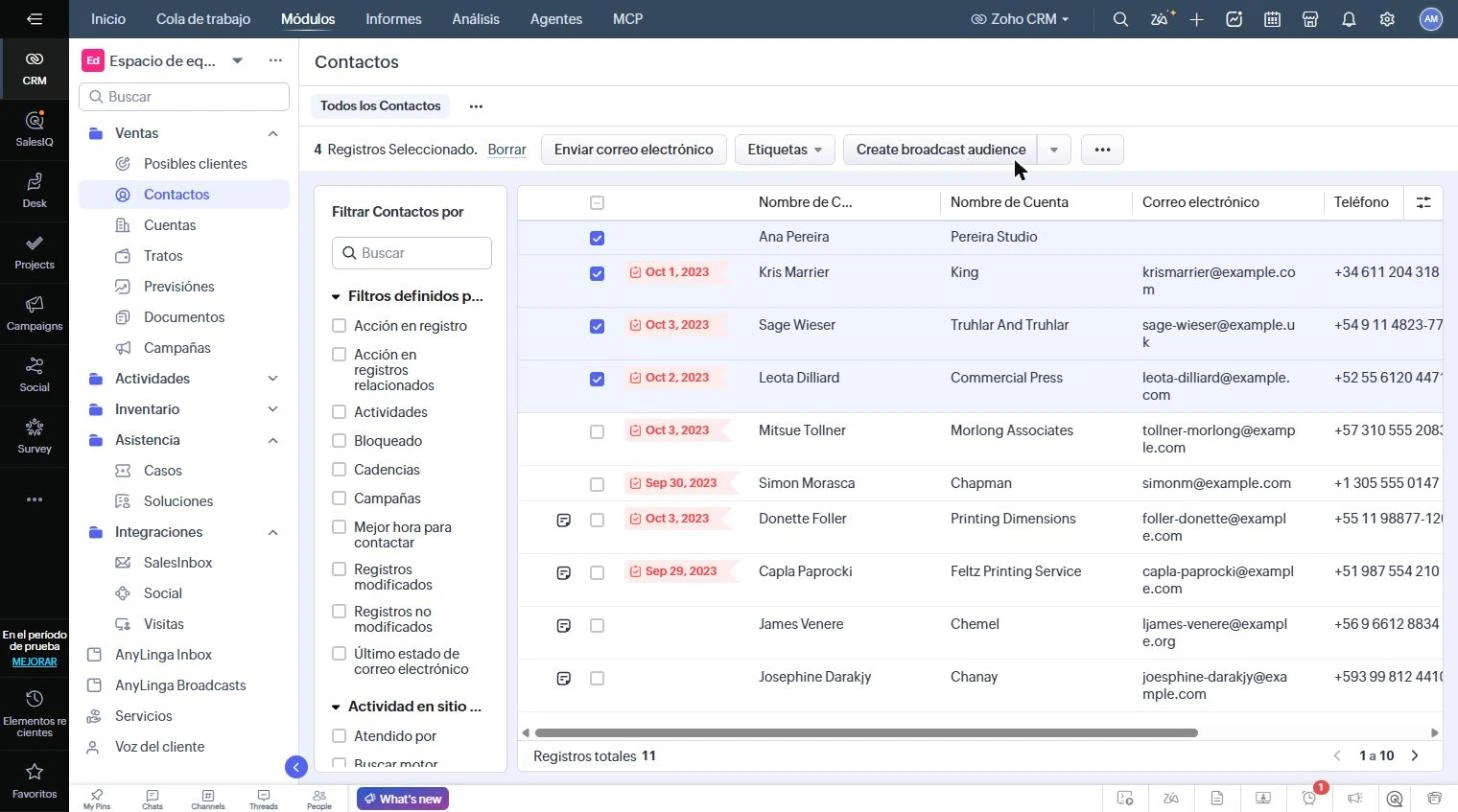The width and height of the screenshot is (1458, 812).
Task: Open note icon on Donette Foller row
Action: tap(564, 520)
